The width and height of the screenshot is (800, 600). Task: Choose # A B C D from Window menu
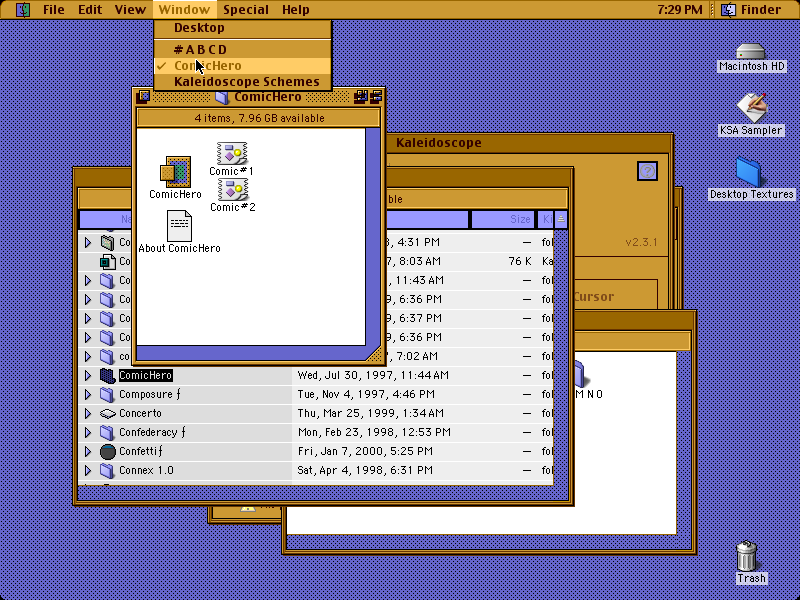(243, 49)
